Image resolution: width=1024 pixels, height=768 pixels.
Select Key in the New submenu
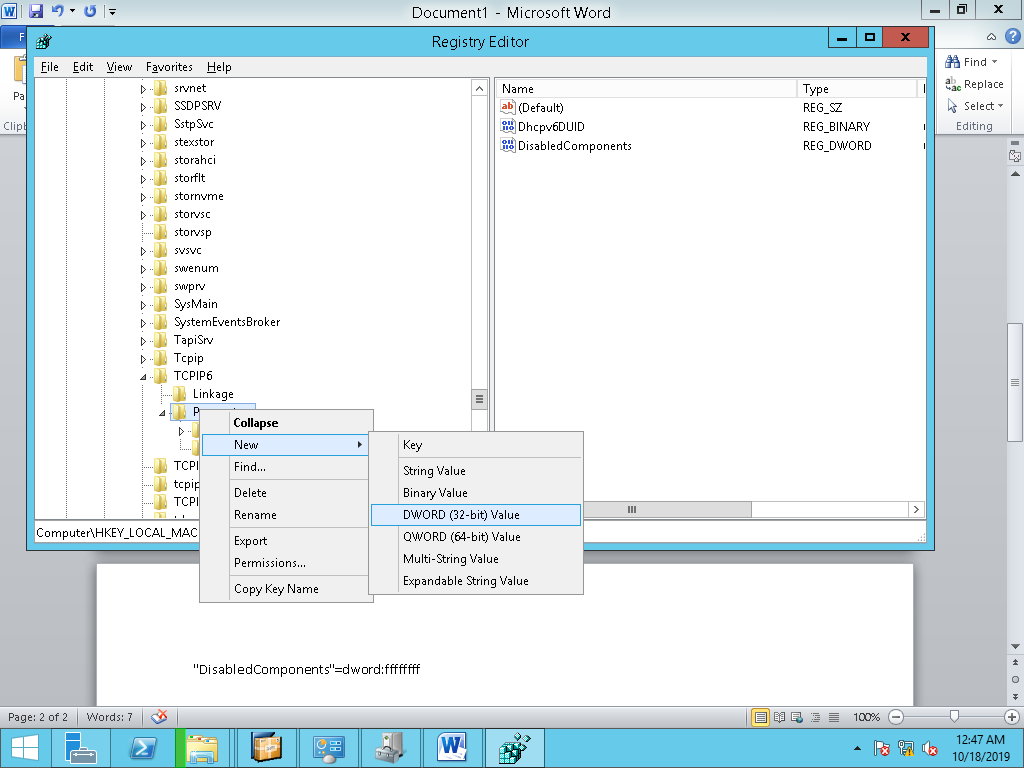point(475,445)
